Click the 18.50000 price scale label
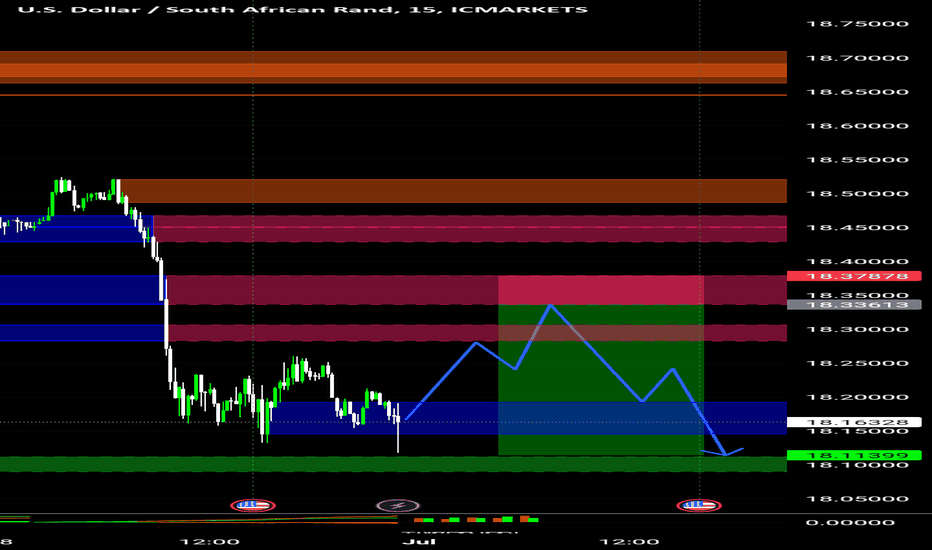Viewport: 932px width, 550px height. [x=857, y=193]
